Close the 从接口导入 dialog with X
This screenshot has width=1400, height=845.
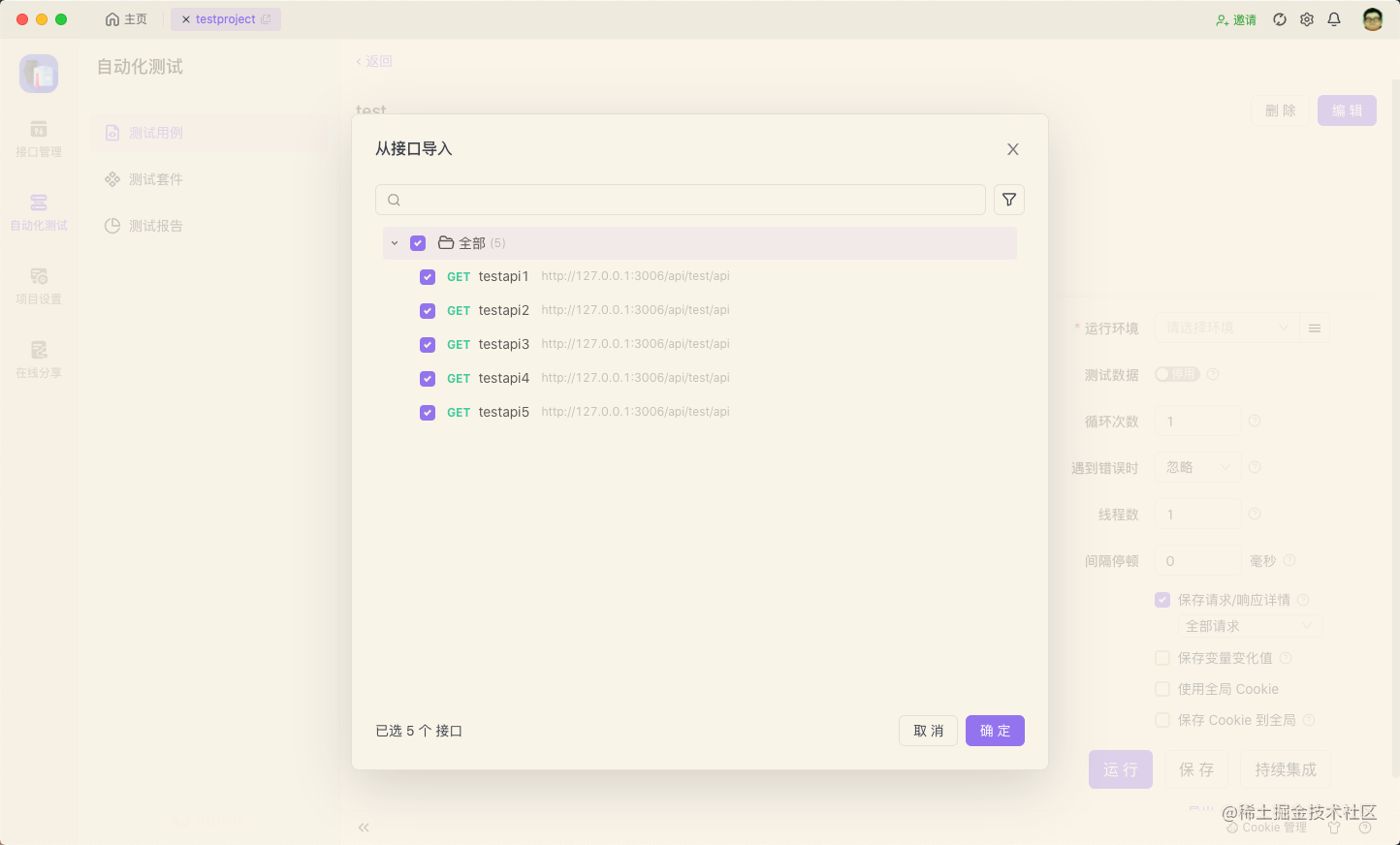coord(1013,149)
